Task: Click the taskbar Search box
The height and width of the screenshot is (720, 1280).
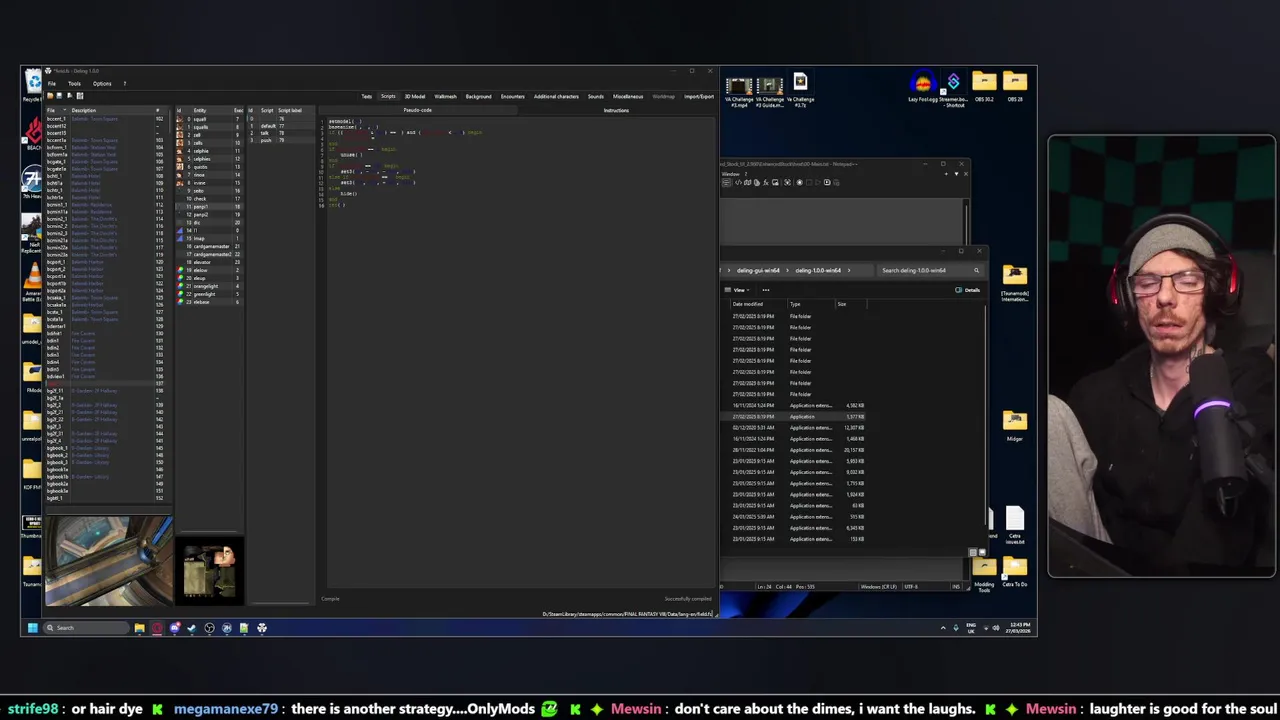Action: pos(86,628)
